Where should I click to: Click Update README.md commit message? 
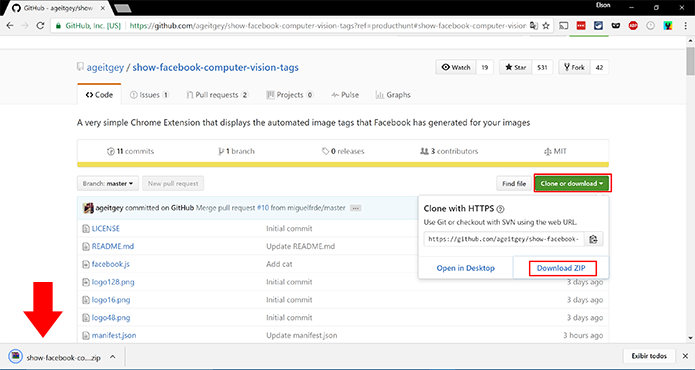(x=301, y=246)
